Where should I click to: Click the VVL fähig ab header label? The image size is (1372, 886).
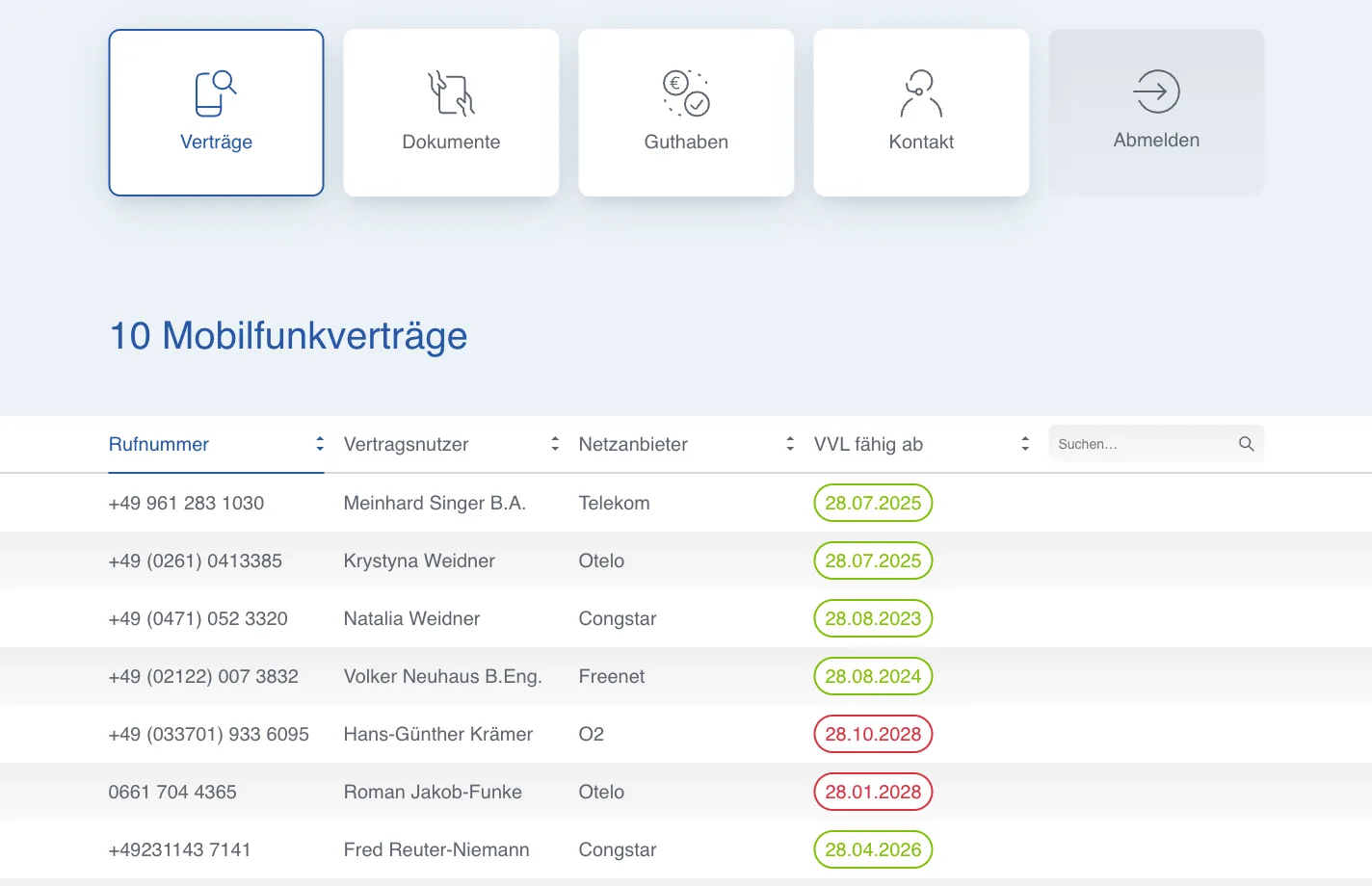(x=868, y=444)
